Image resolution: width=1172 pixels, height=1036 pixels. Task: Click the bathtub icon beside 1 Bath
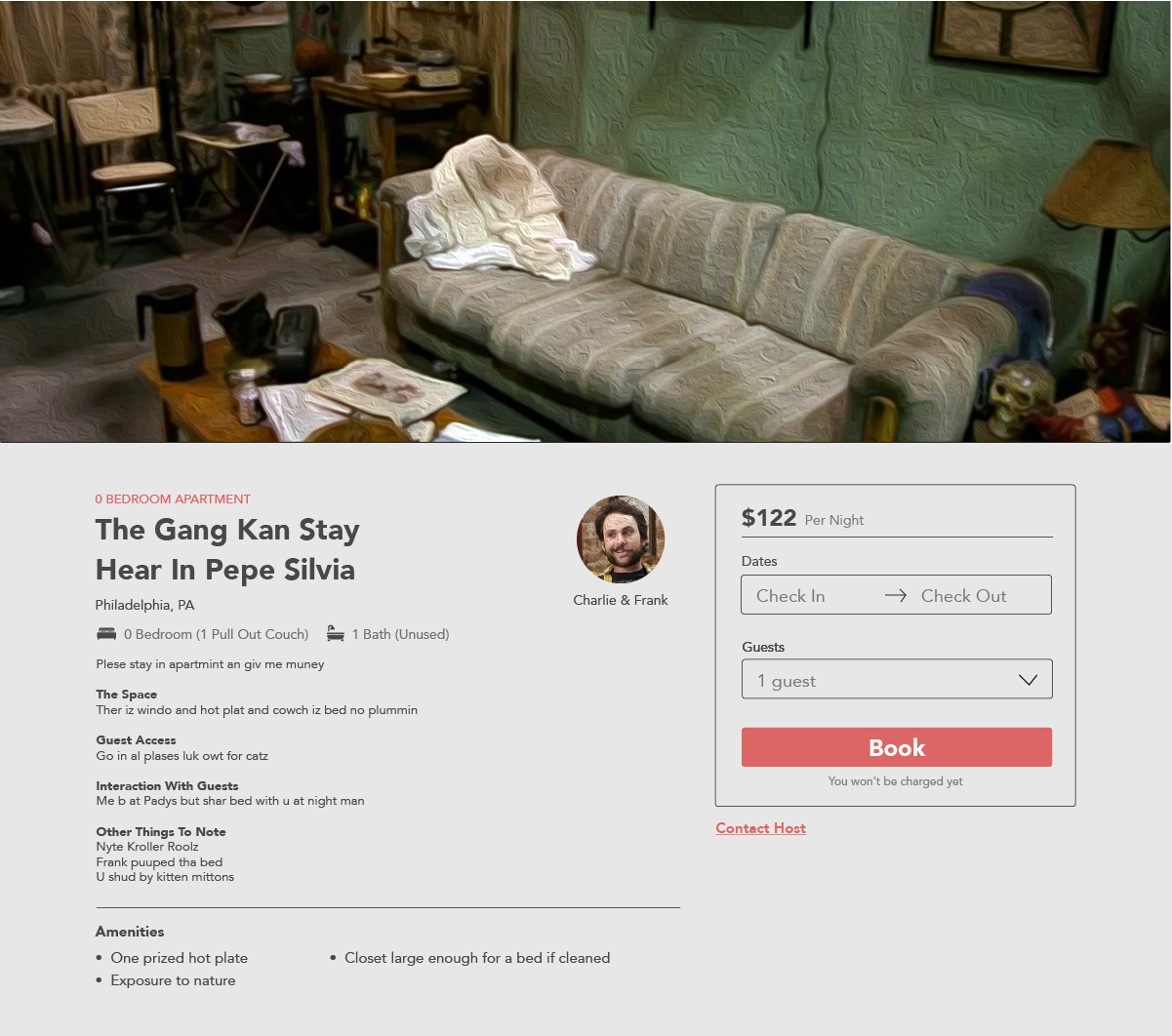click(336, 634)
